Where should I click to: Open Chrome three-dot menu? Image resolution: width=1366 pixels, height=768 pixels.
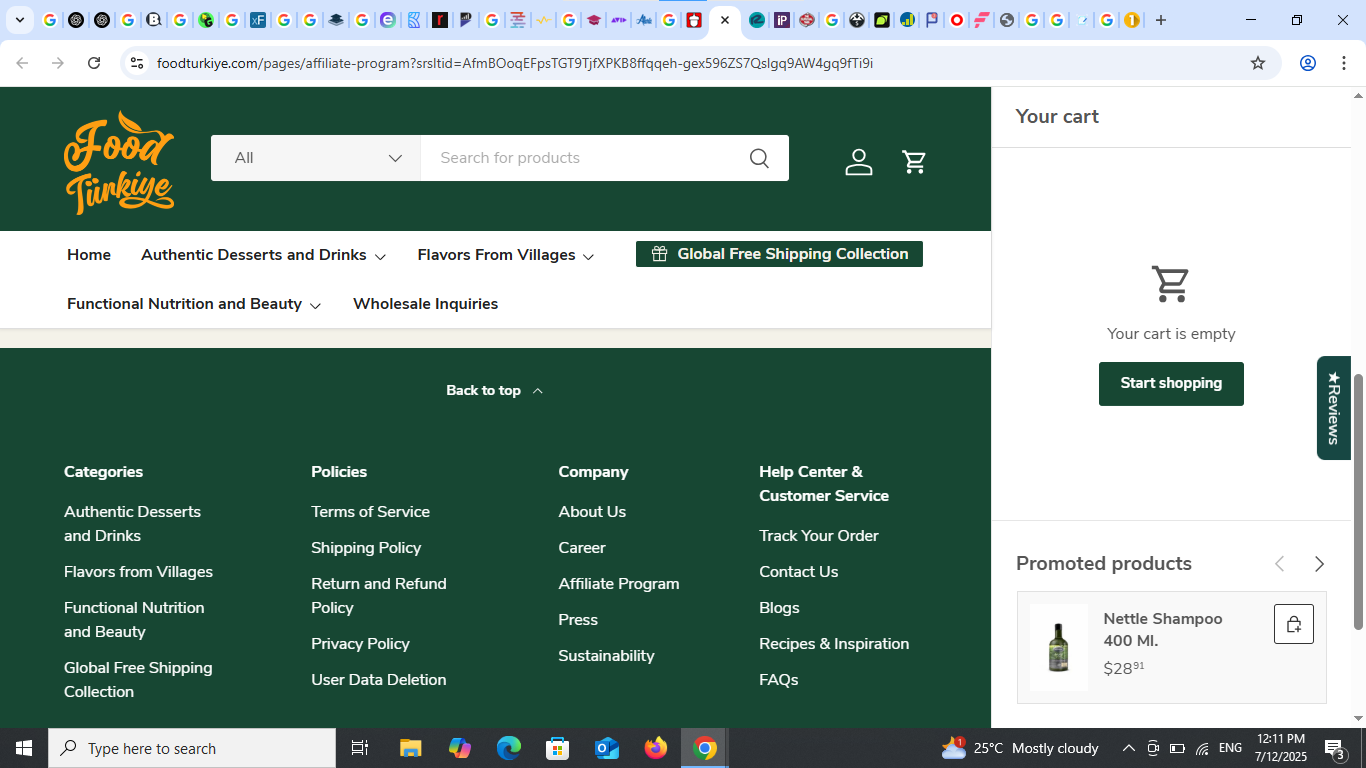pos(1344,63)
